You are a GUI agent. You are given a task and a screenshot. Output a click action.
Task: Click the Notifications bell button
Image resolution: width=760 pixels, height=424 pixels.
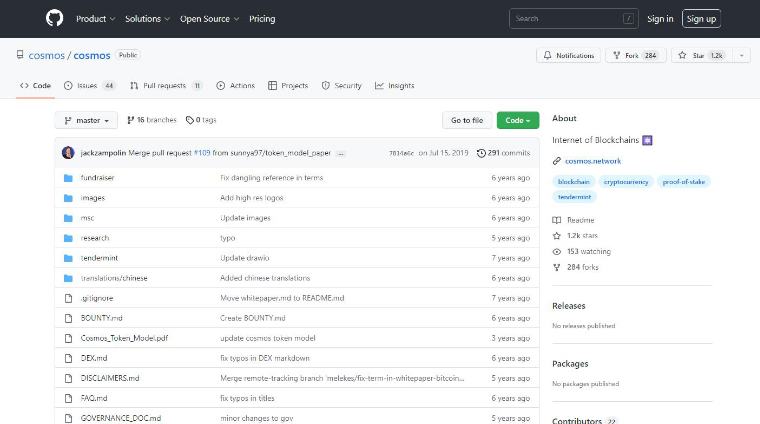click(569, 55)
